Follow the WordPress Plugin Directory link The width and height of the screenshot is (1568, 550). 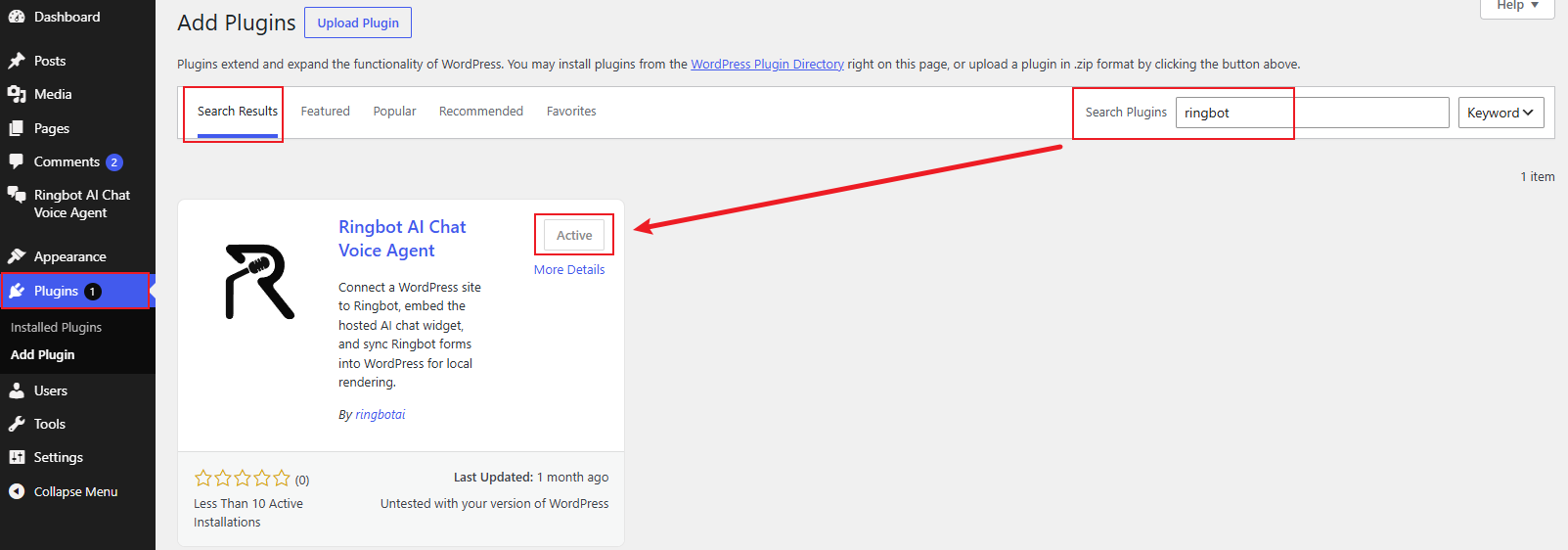[767, 64]
